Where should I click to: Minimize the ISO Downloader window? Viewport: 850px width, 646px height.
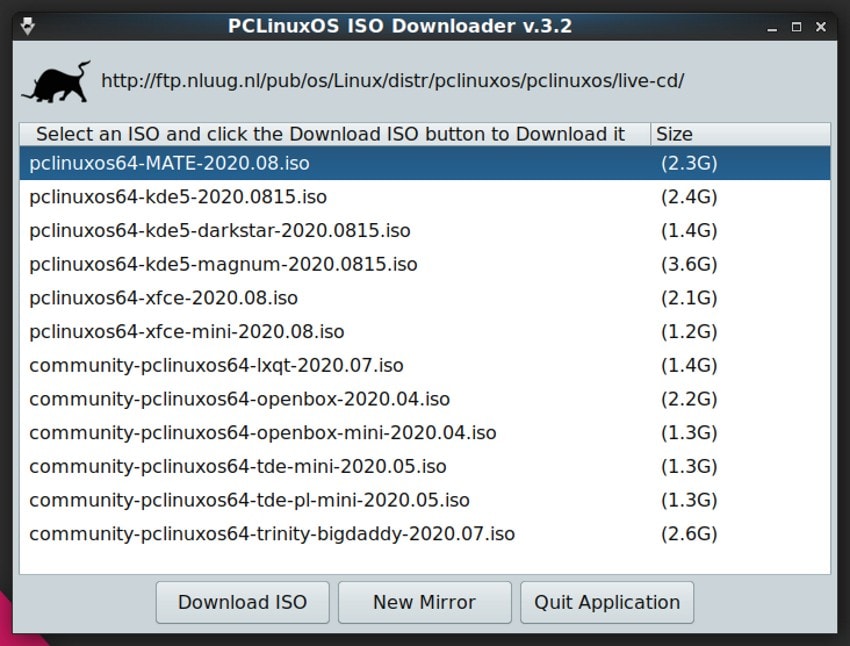coord(772,27)
